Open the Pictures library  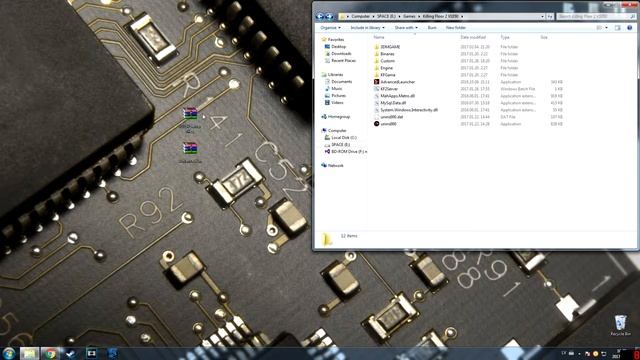tap(335, 96)
